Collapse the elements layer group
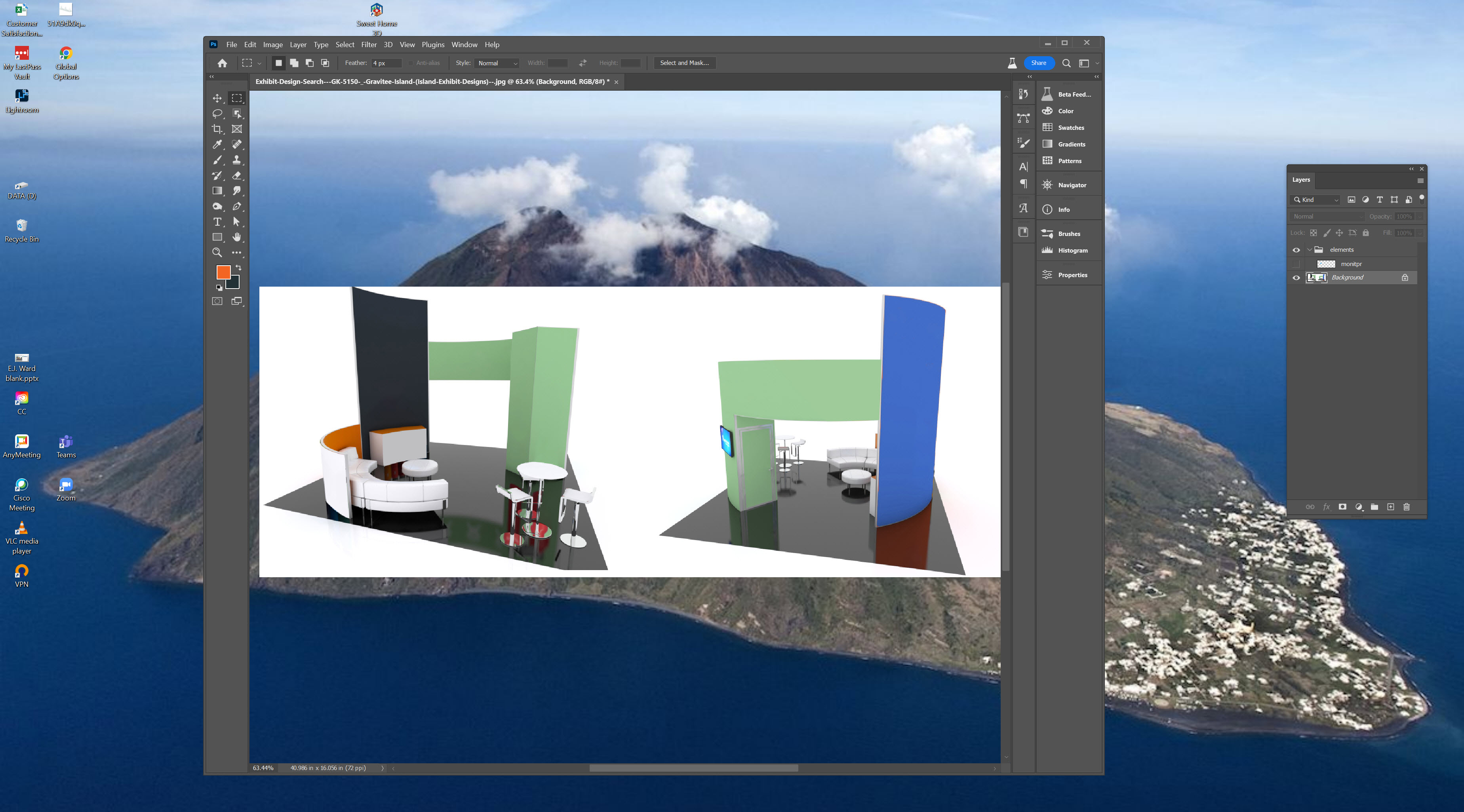 tap(1310, 249)
